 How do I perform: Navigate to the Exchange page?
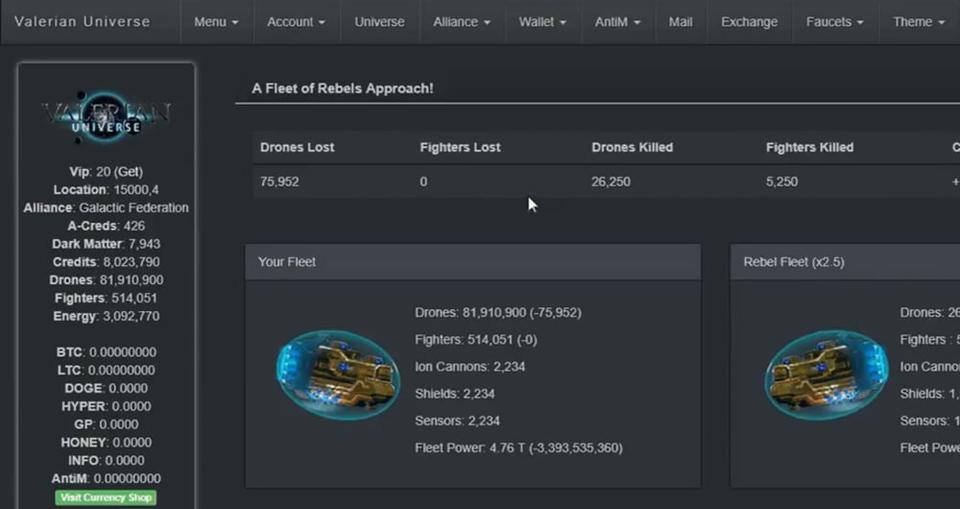(749, 22)
